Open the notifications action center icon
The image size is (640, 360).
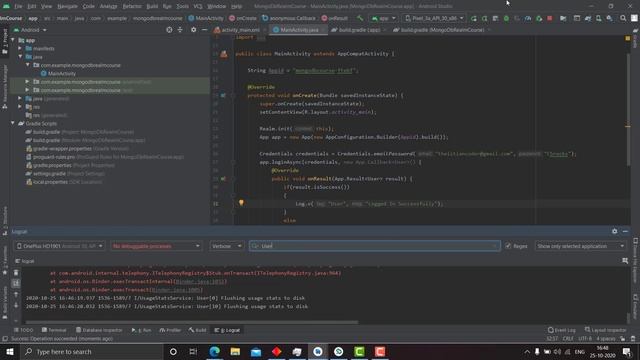pos(627,351)
